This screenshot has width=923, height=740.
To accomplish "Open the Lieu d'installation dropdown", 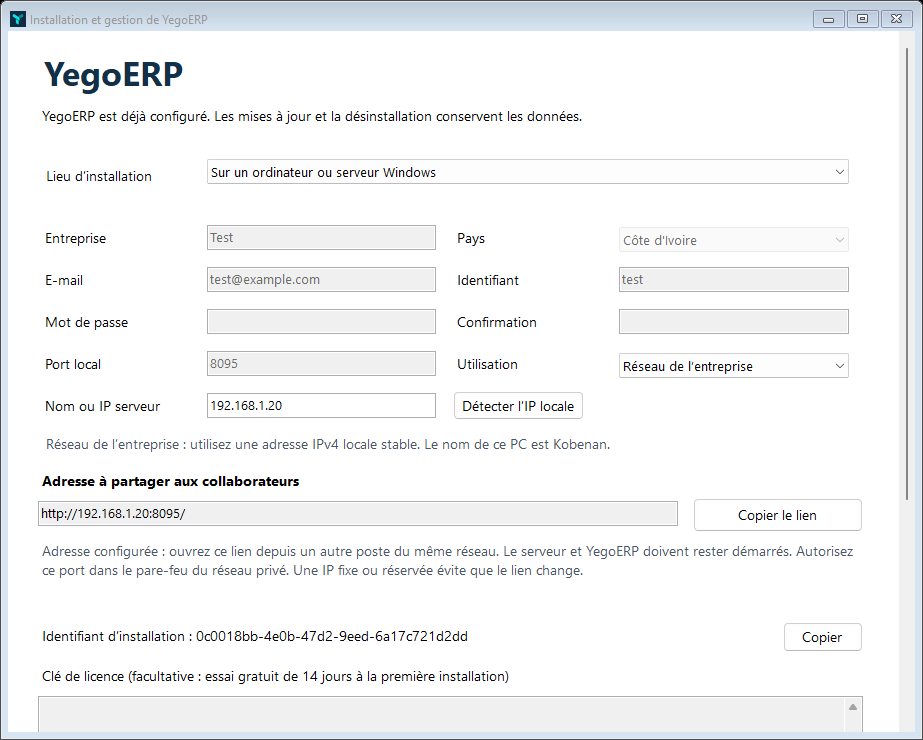I will (527, 172).
